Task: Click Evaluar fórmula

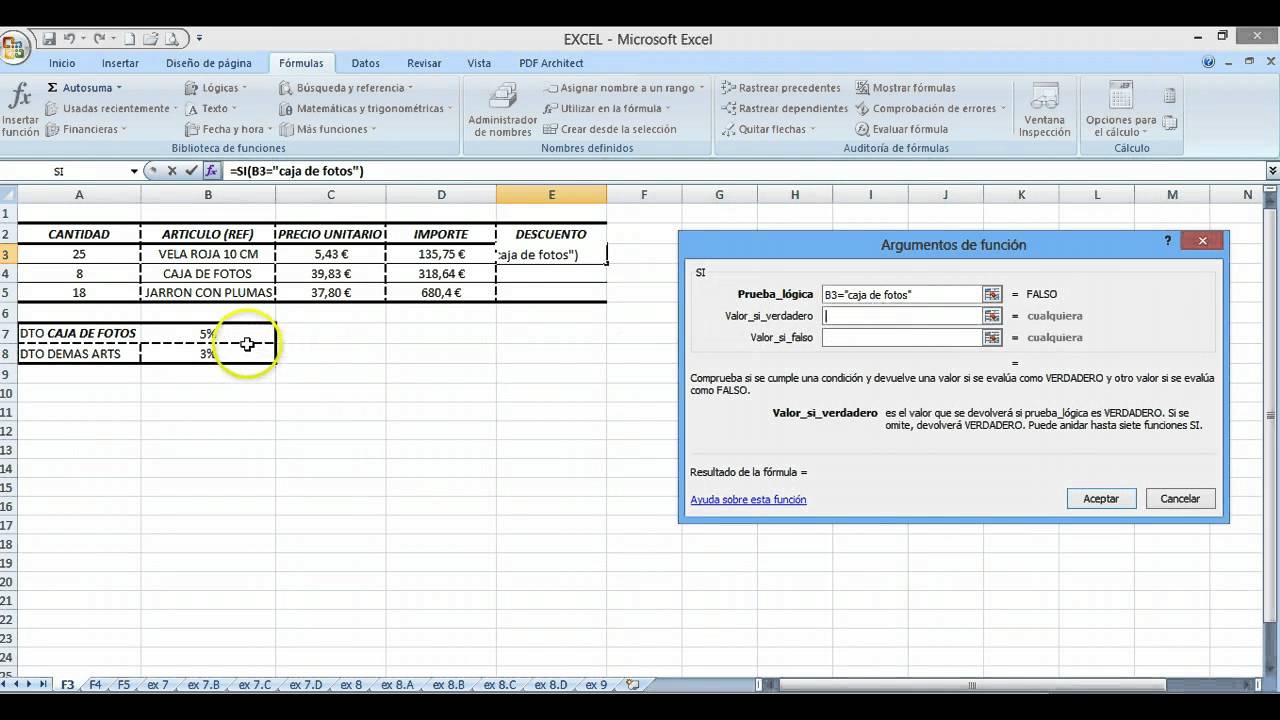Action: [x=902, y=129]
